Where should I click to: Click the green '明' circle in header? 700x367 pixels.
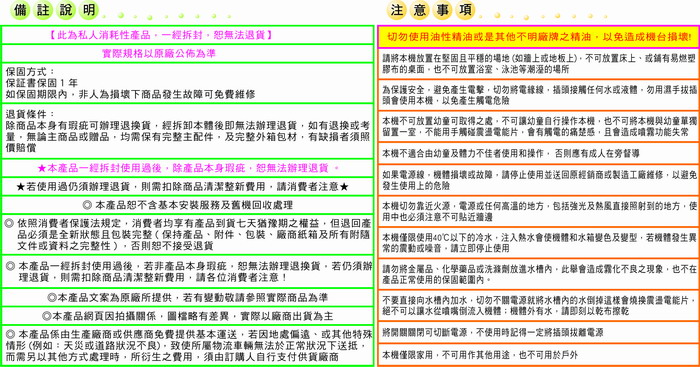[x=89, y=10]
